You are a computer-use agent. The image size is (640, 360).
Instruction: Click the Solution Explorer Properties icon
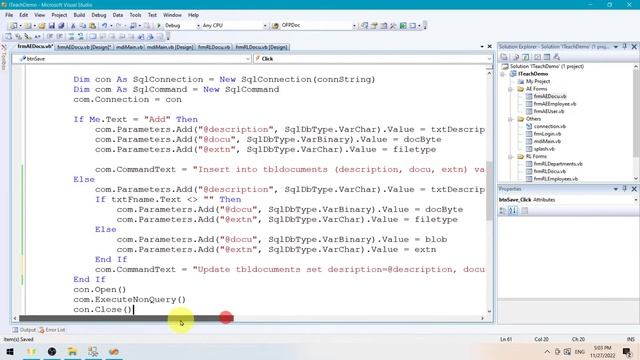tap(504, 57)
